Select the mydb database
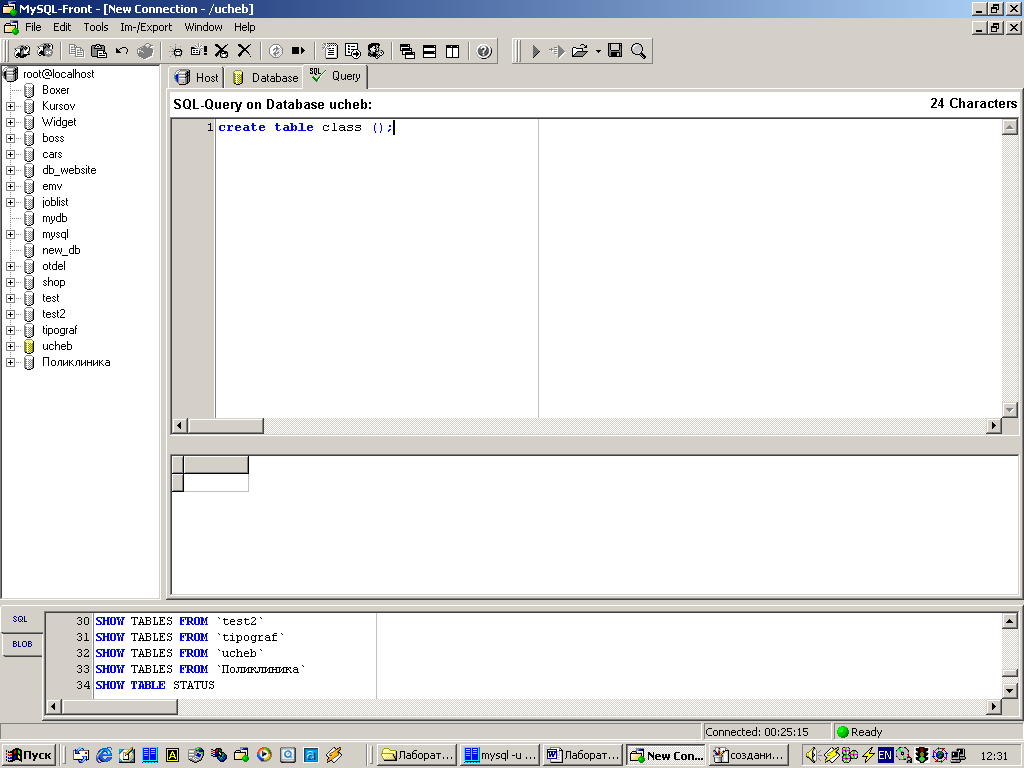Viewport: 1024px width, 768px height. (x=55, y=218)
